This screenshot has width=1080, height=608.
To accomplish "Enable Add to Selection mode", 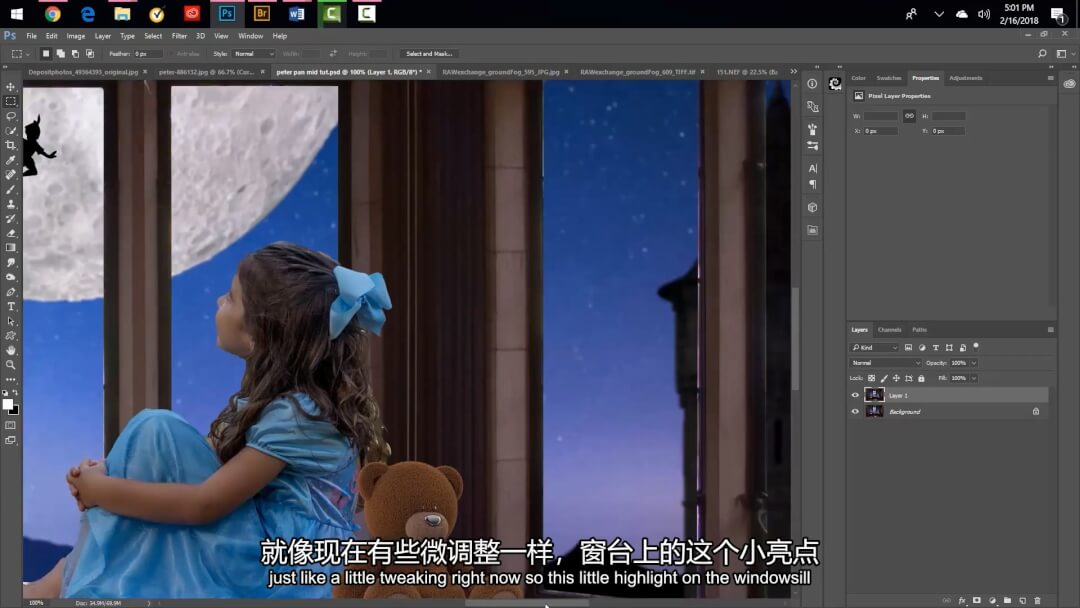I will (61, 54).
